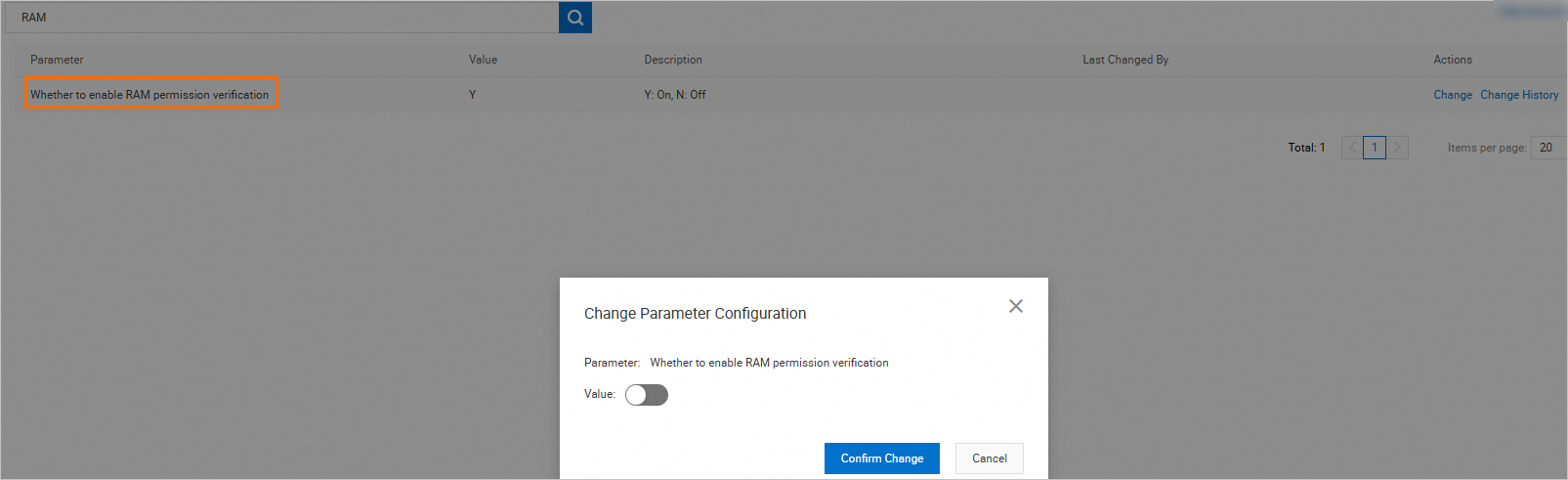The width and height of the screenshot is (1568, 480).
Task: Click the Change Parameter Configuration dialog title
Action: pos(695,314)
